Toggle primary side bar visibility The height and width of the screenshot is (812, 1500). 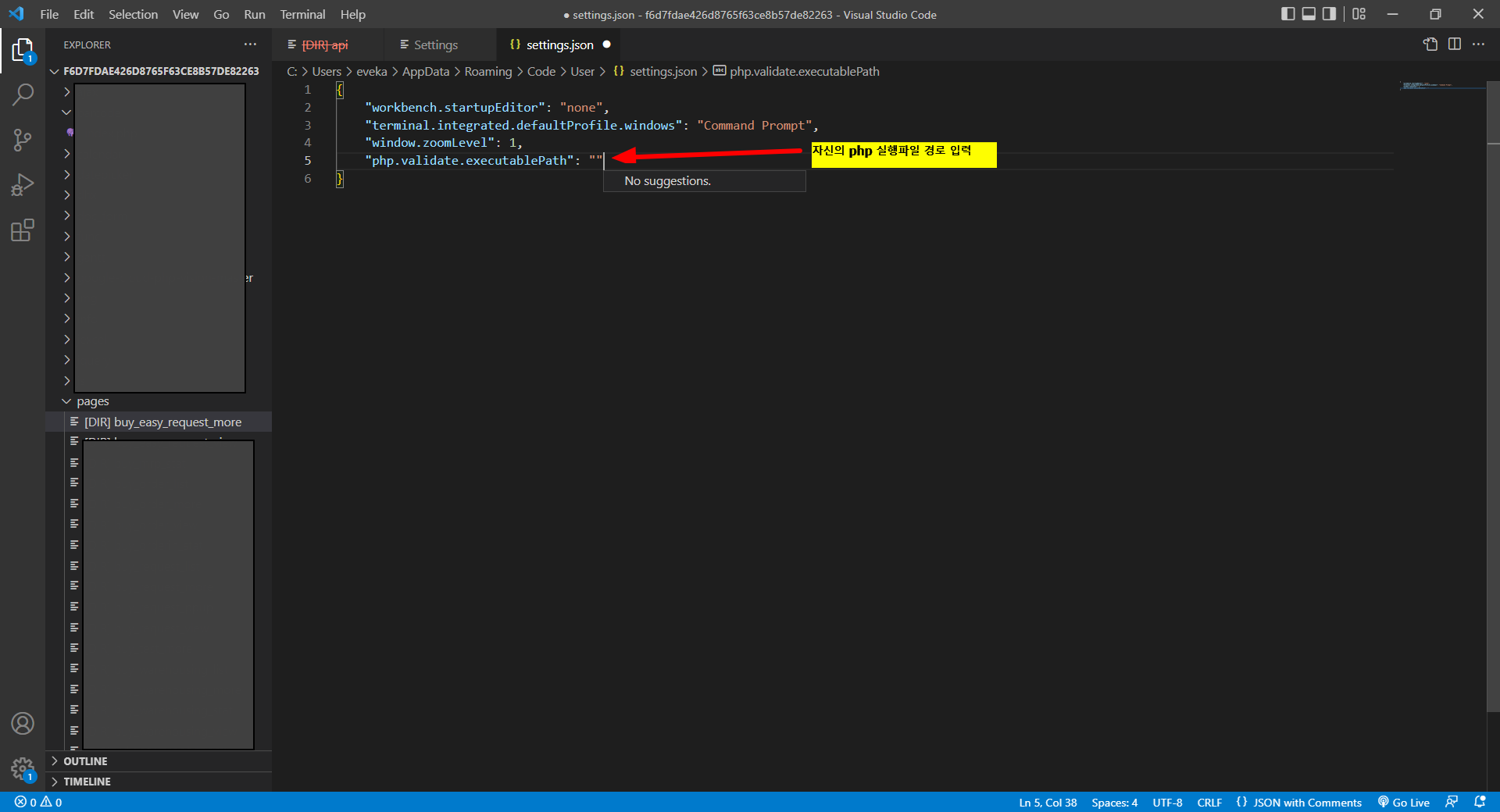1287,14
